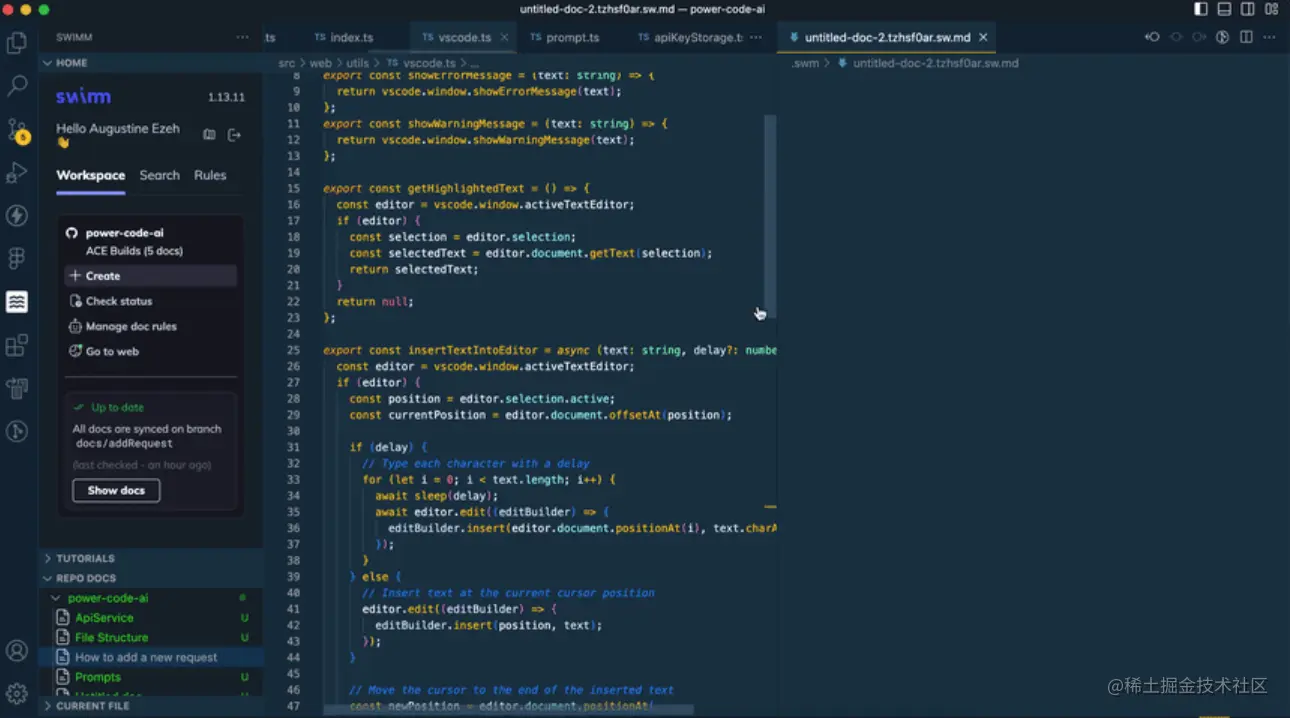Open the Swimm extension view
This screenshot has height=718, width=1290.
click(x=17, y=301)
